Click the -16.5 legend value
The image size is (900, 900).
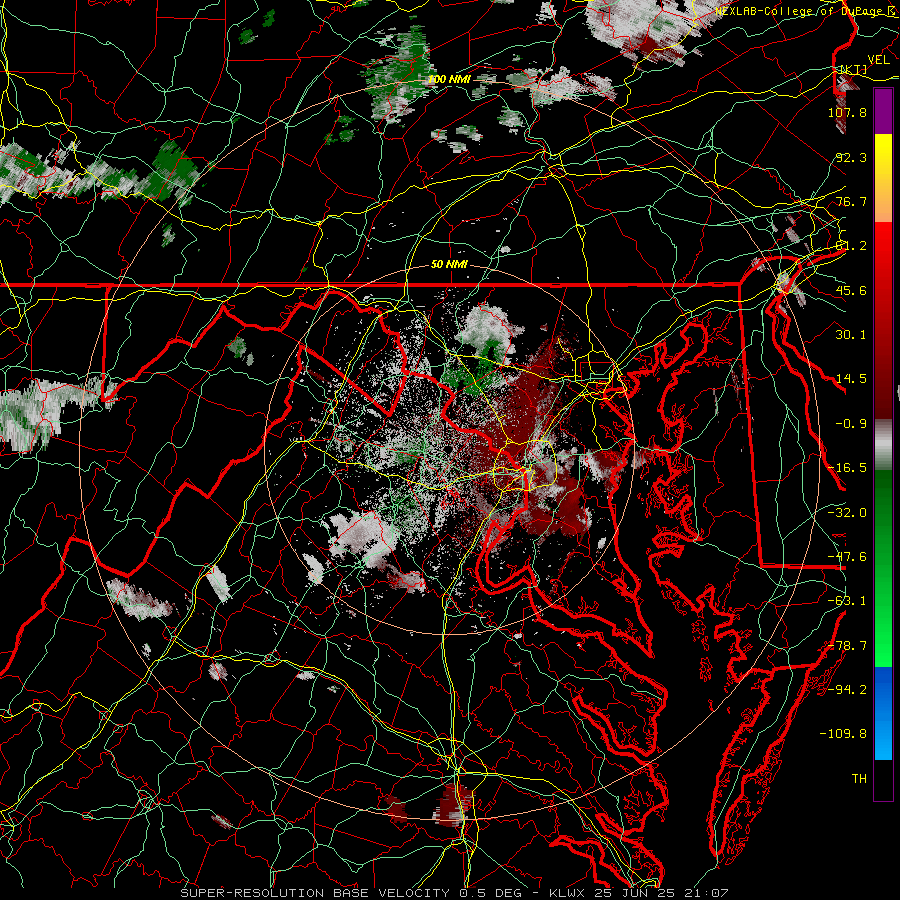pyautogui.click(x=847, y=468)
